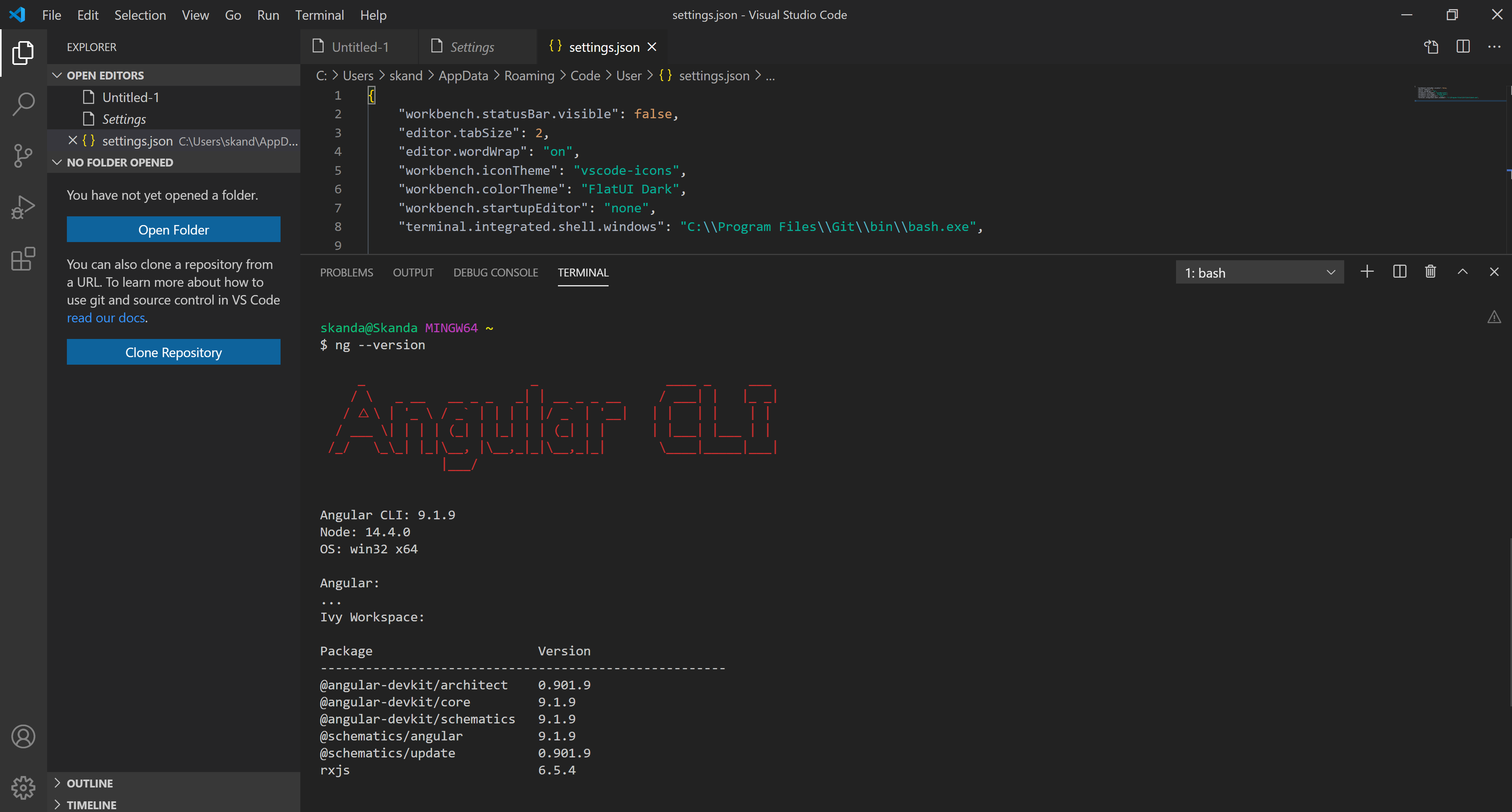The width and height of the screenshot is (1512, 812).
Task: Kill the terminal with trash icon
Action: 1430,272
